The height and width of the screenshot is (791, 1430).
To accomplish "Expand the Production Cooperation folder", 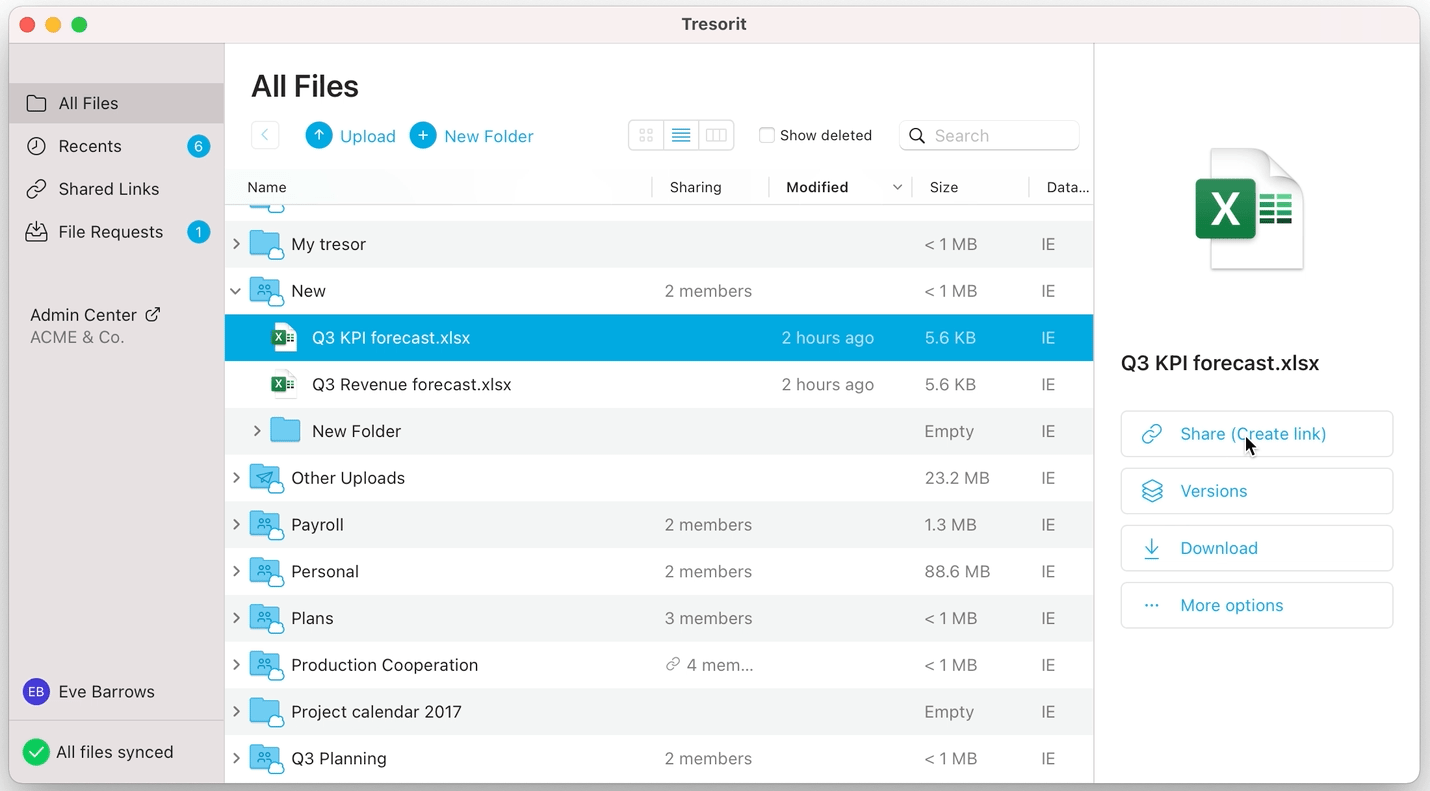I will tap(236, 665).
